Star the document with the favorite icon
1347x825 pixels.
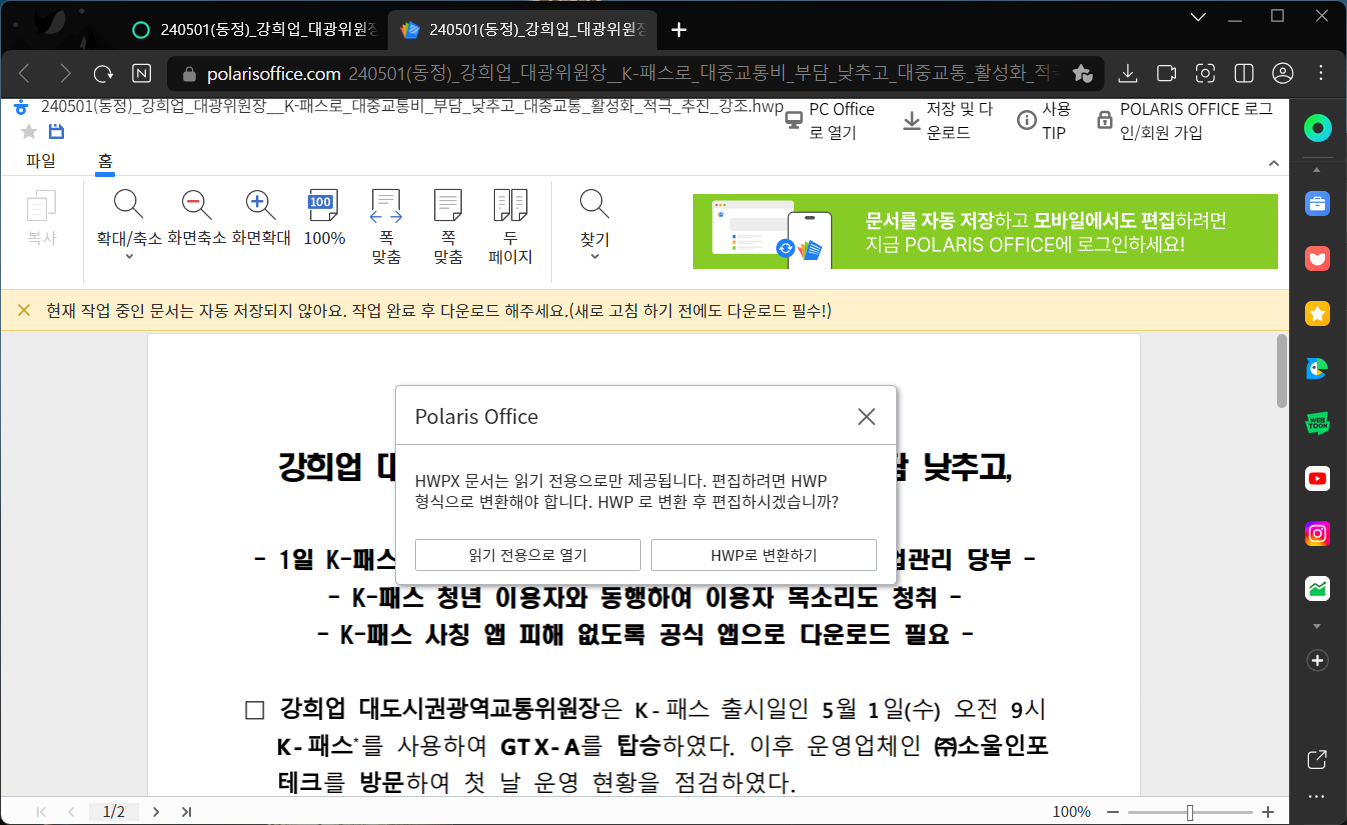28,132
